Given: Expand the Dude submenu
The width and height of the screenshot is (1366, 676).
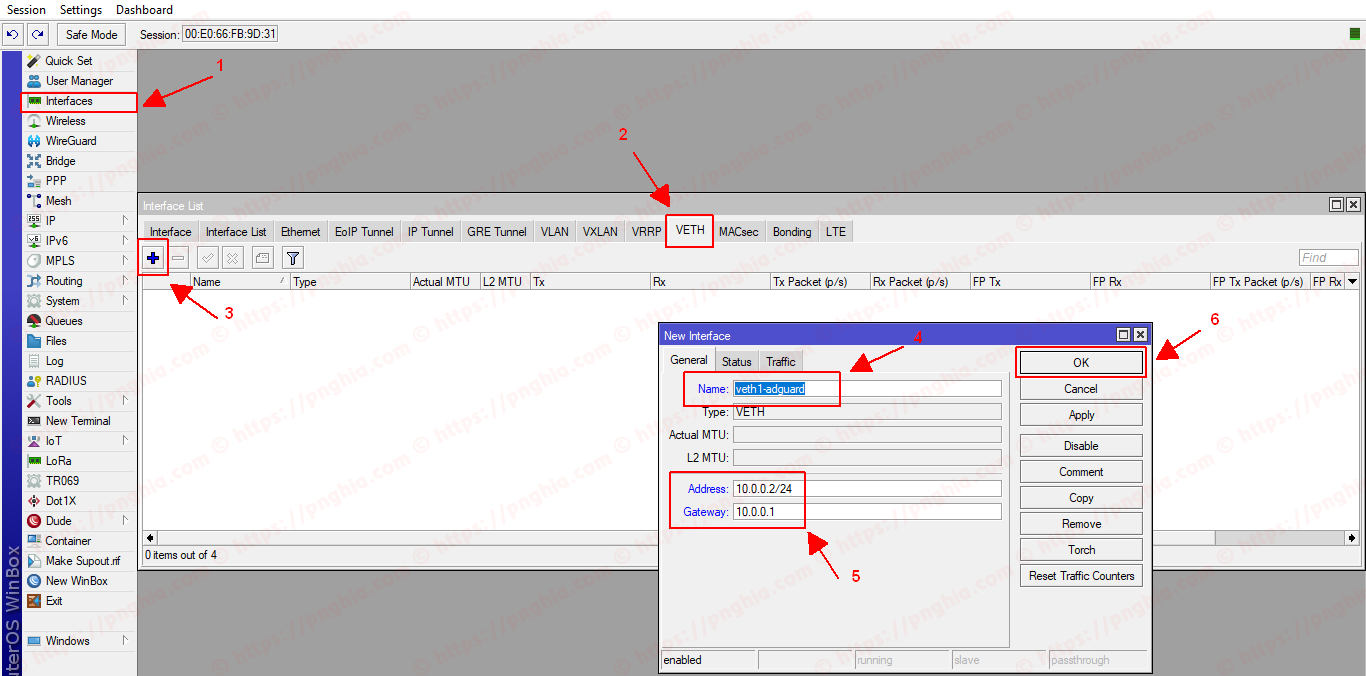Looking at the screenshot, I should 125,520.
